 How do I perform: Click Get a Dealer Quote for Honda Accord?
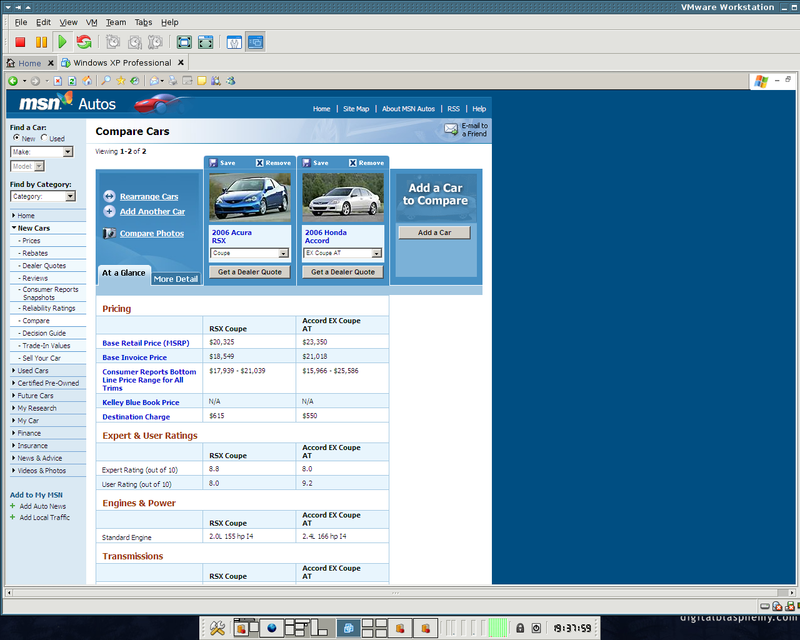(343, 272)
